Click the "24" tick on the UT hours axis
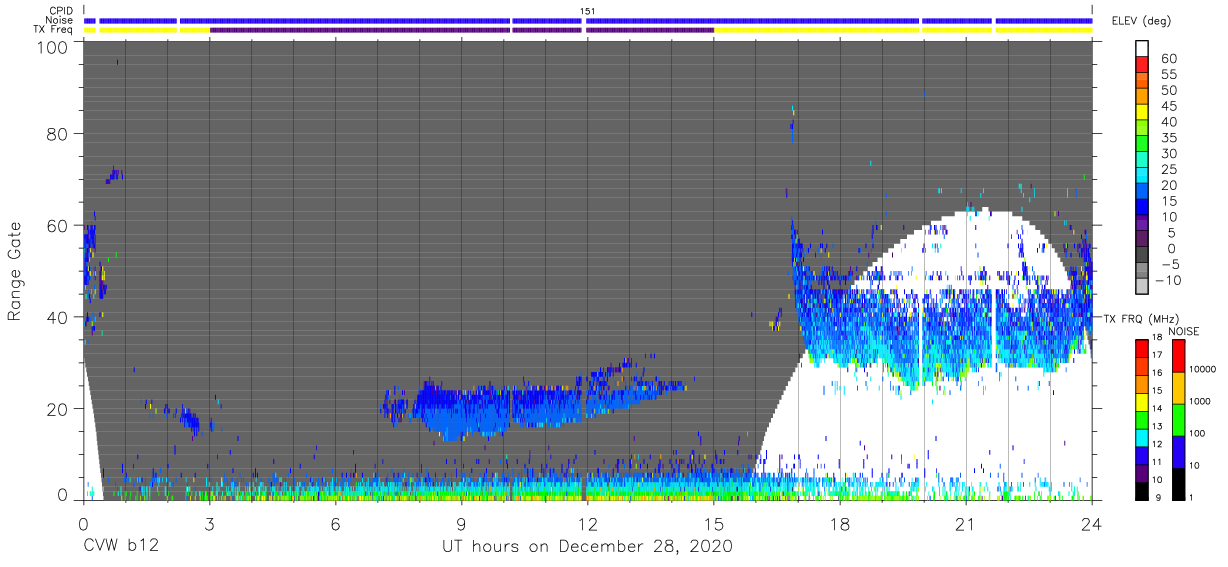The image size is (1228, 567). click(x=1092, y=524)
